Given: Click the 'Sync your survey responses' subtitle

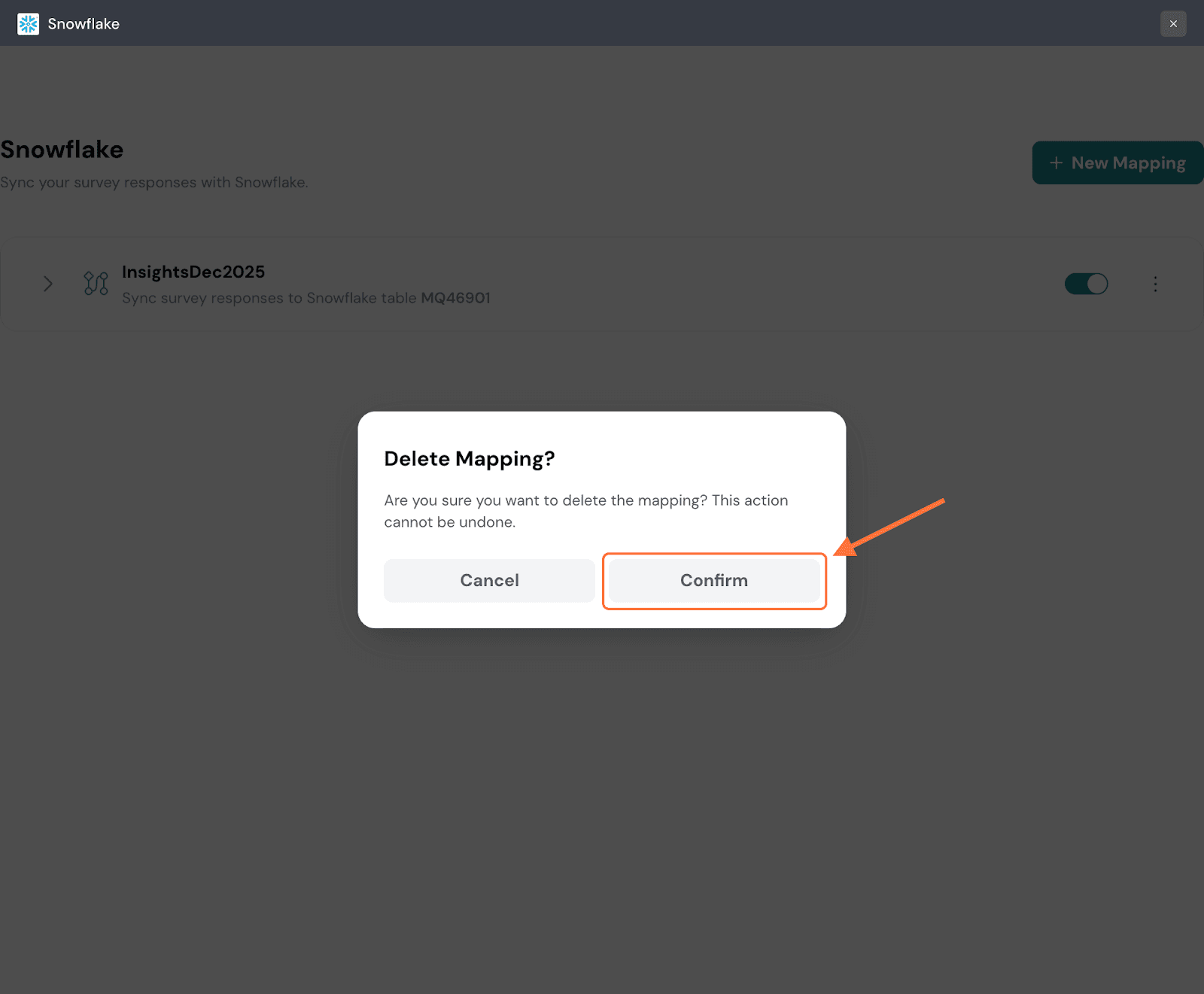Looking at the screenshot, I should (x=154, y=183).
